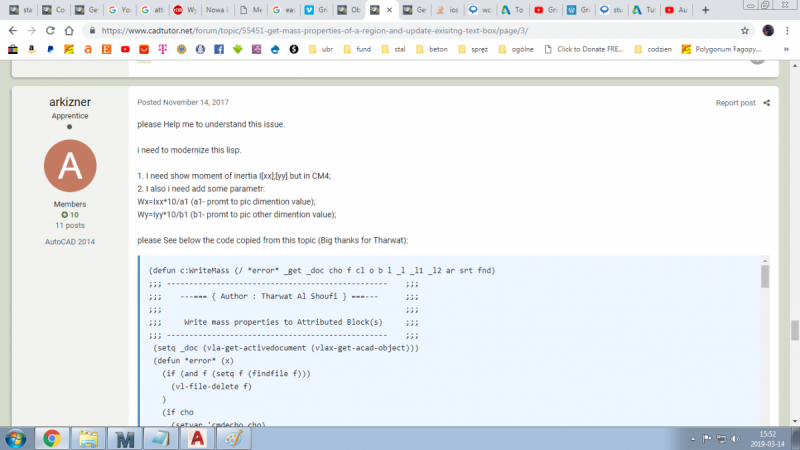Open arkizner's profile name link

[70, 102]
